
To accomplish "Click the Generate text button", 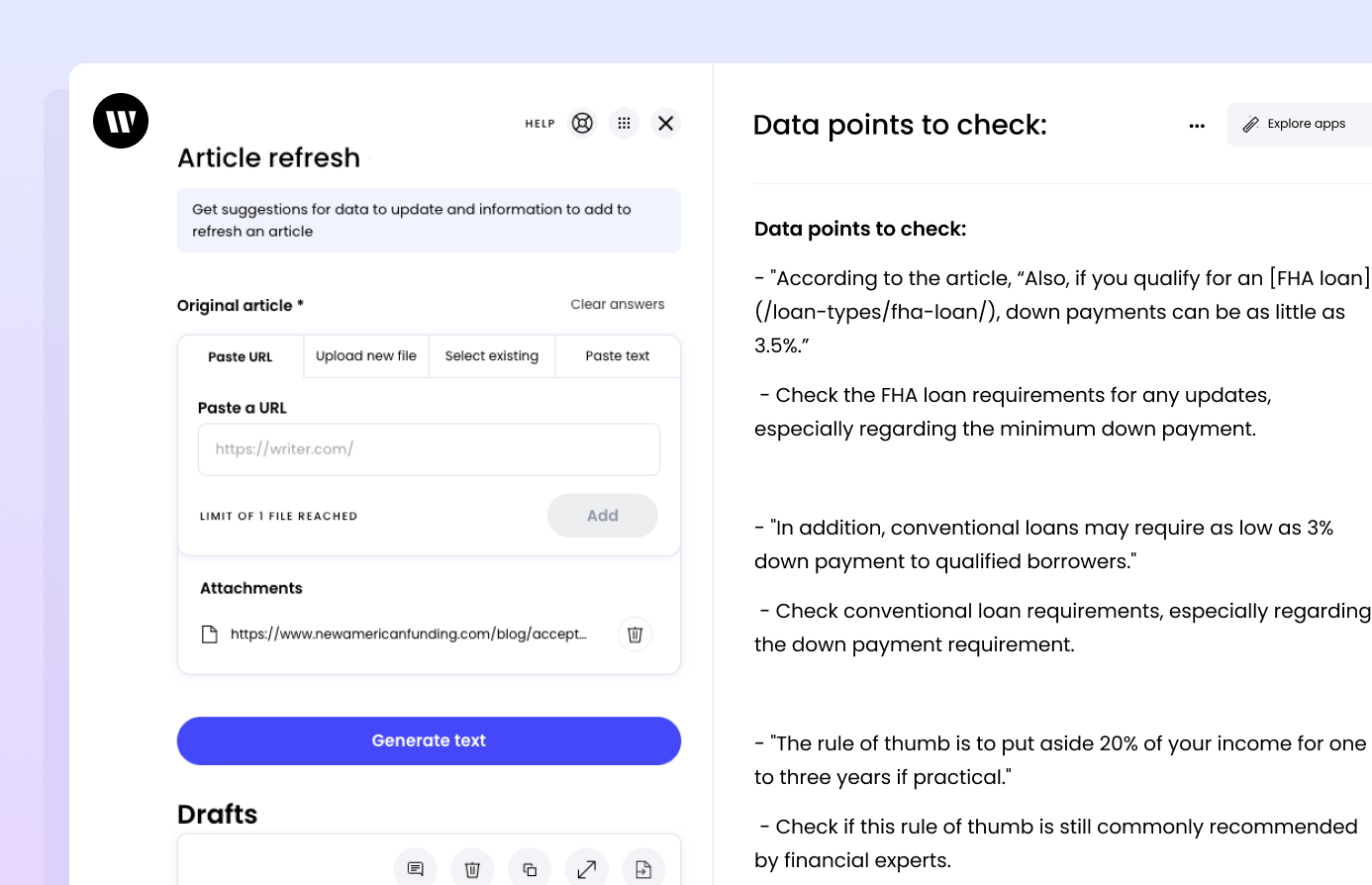I will click(x=429, y=740).
